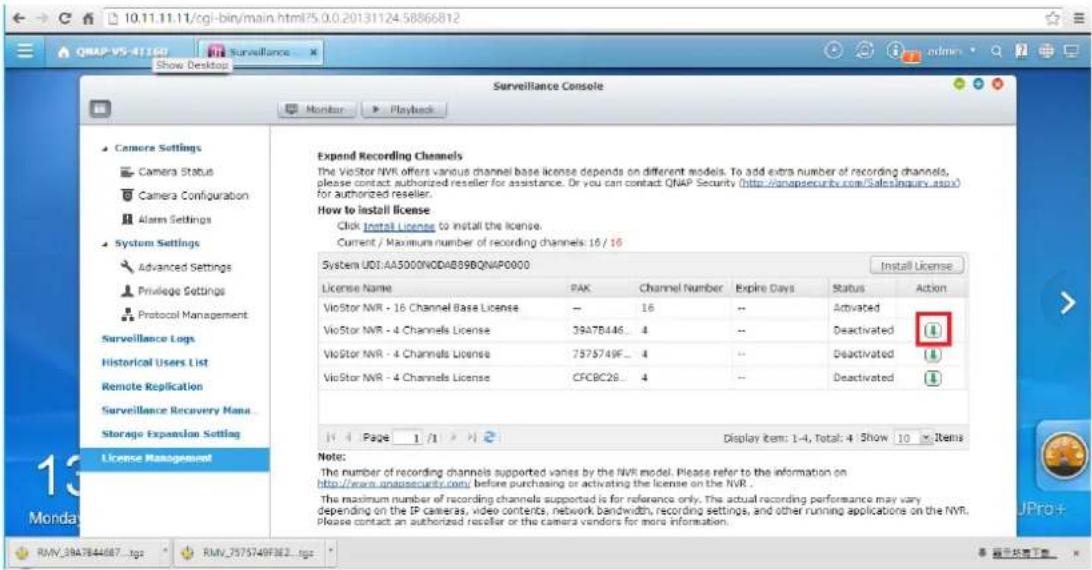
Task: Open RMV_39A7B44687 download options arrow
Action: (165, 553)
